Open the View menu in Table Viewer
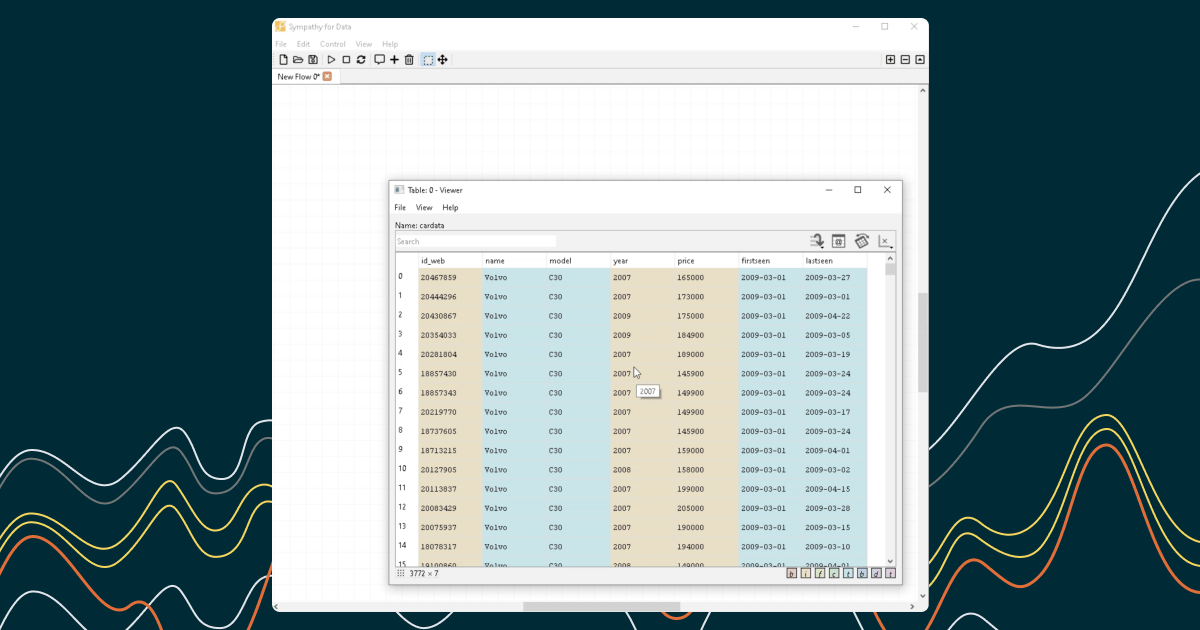 click(424, 208)
